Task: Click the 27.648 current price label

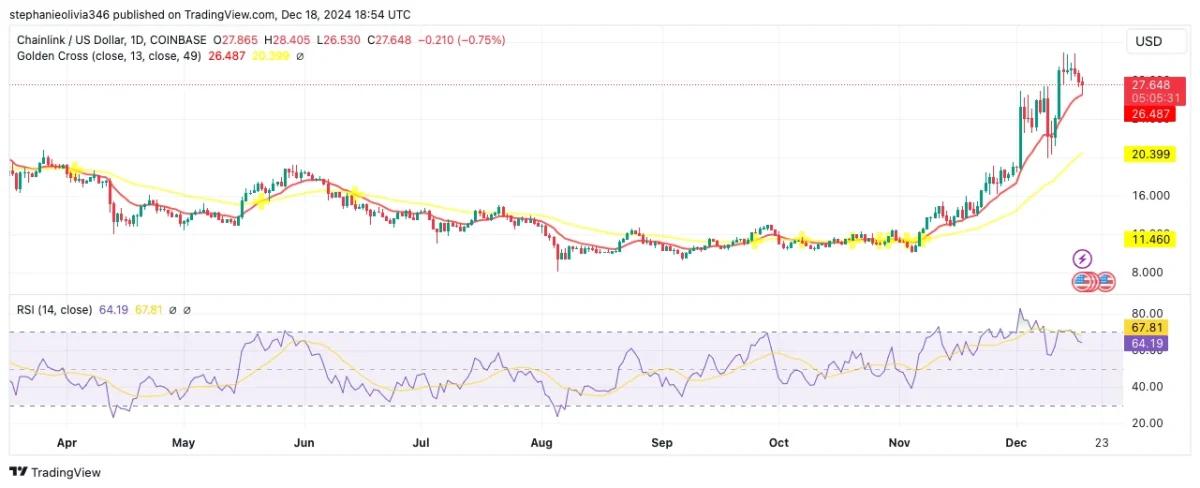Action: [1152, 85]
